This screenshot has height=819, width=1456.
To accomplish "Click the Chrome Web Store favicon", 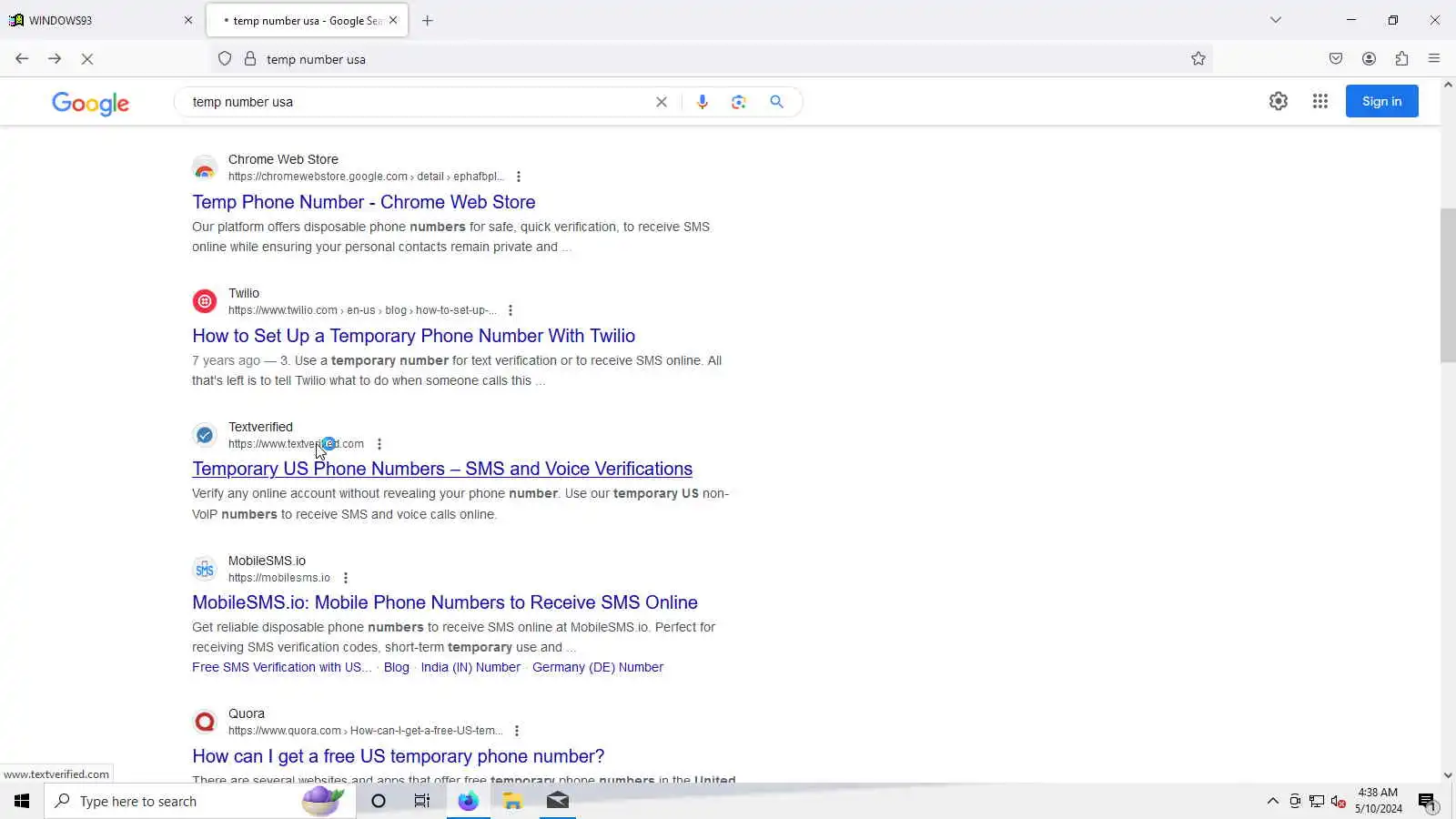I will point(205,167).
